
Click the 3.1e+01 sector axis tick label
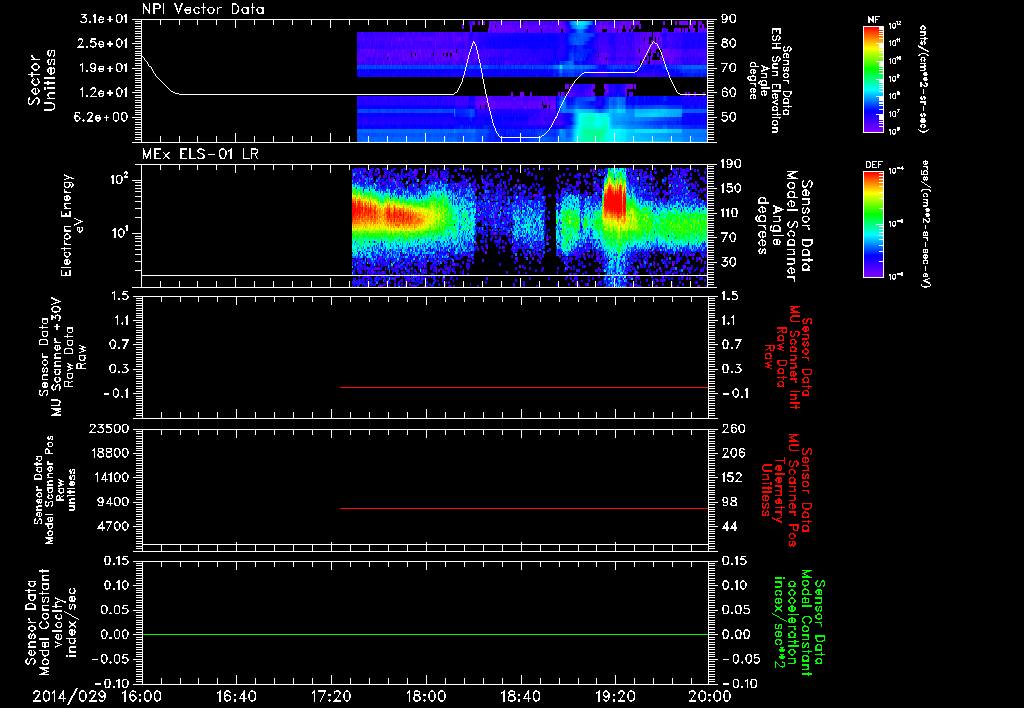(x=106, y=19)
